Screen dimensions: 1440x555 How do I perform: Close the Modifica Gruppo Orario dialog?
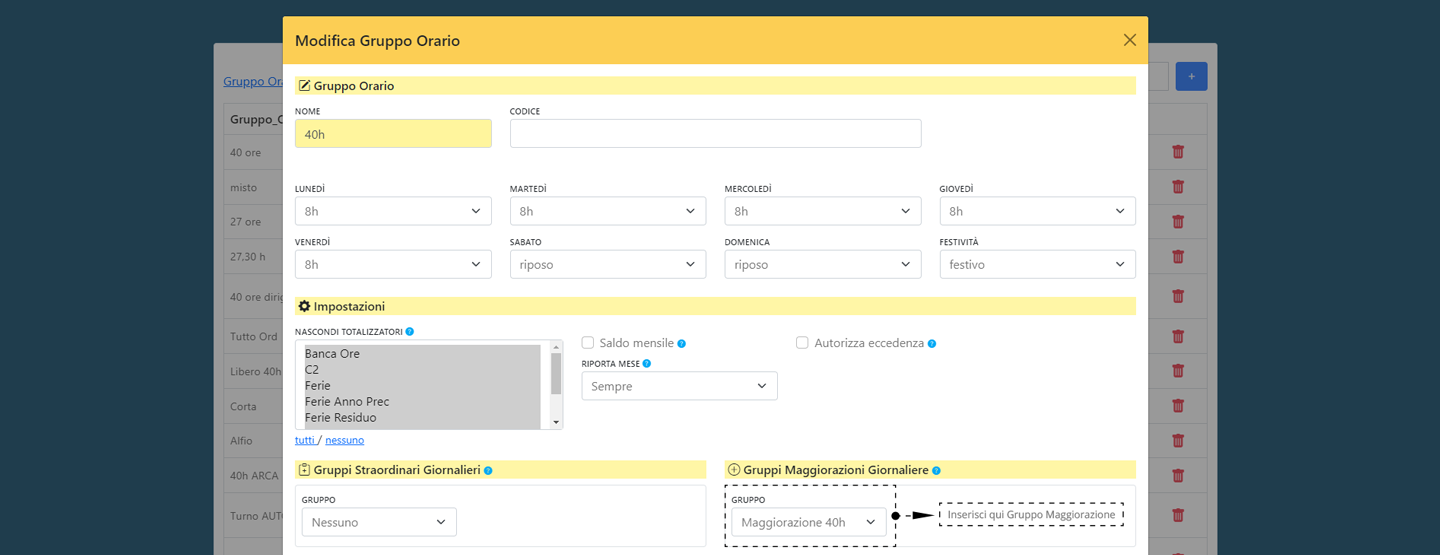1130,40
